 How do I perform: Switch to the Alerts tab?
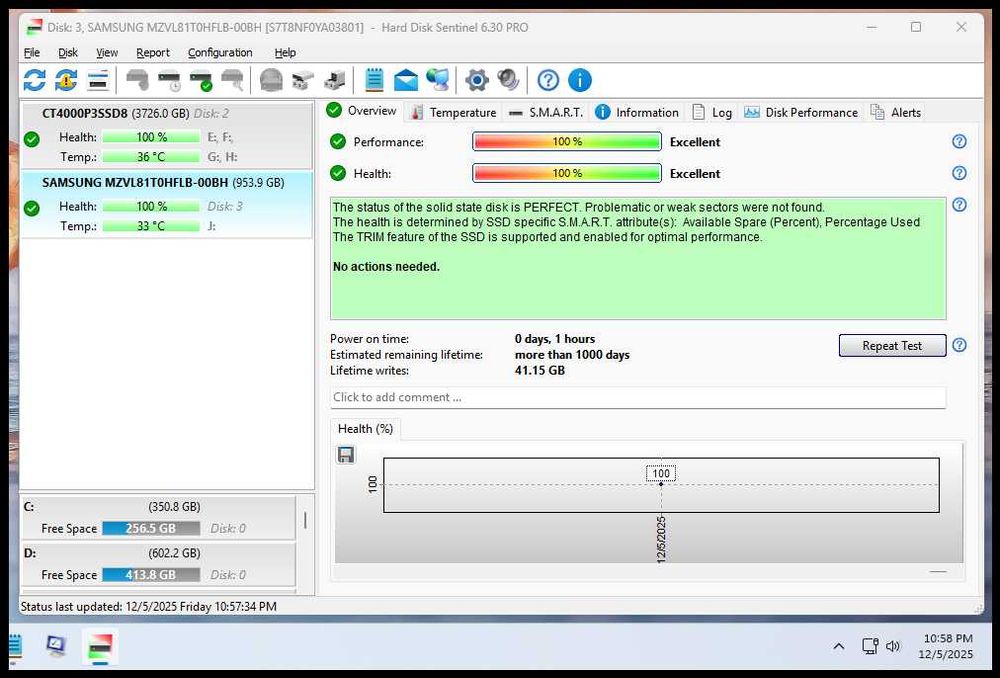895,112
